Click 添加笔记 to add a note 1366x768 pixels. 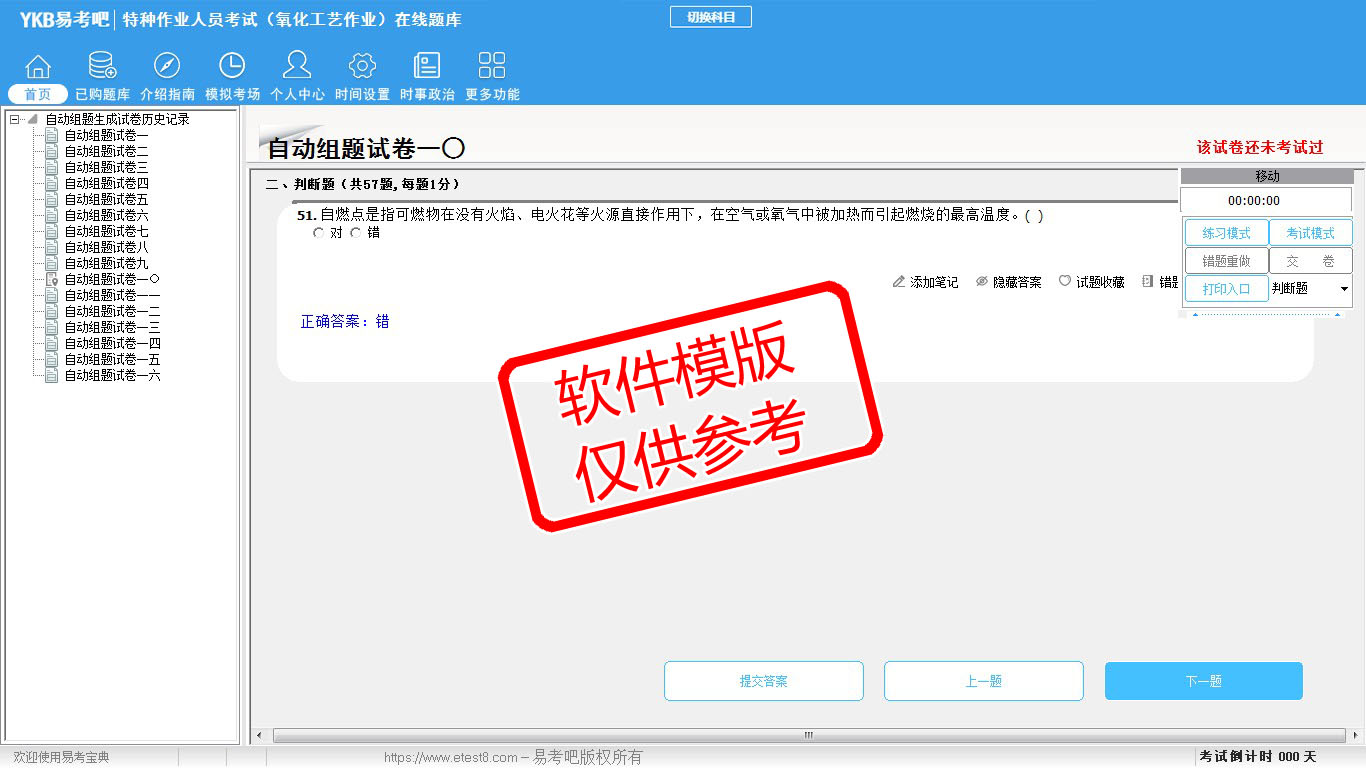coord(925,283)
